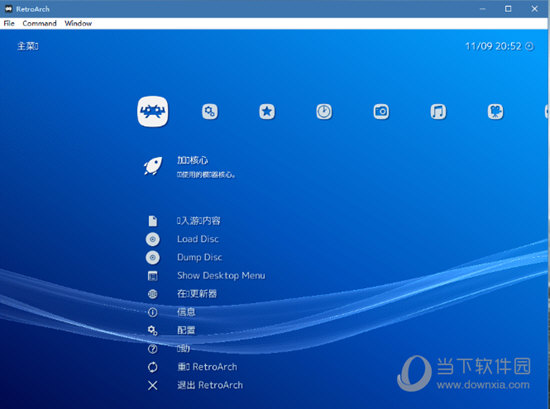Open the Video camera tab icon
Viewport: 550px width, 409px height.
pyautogui.click(x=496, y=112)
